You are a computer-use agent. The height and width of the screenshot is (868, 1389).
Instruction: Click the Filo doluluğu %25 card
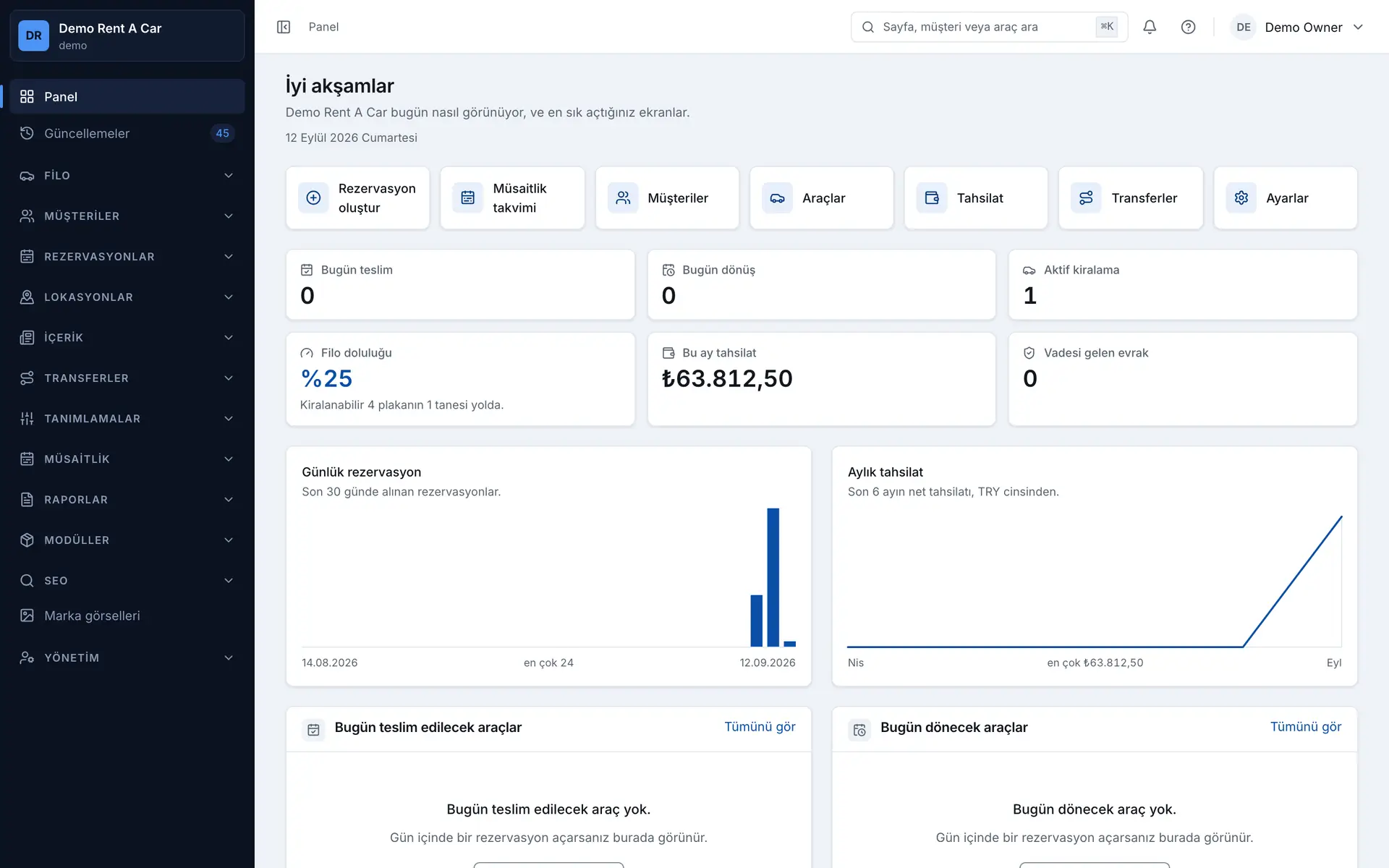pyautogui.click(x=460, y=379)
